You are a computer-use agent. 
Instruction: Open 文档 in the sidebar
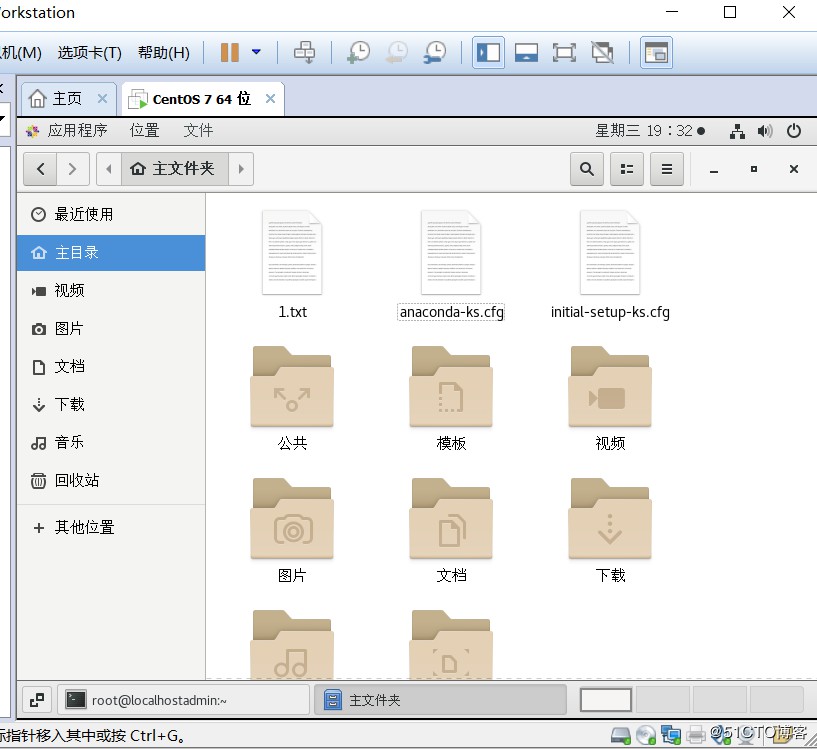coord(111,366)
